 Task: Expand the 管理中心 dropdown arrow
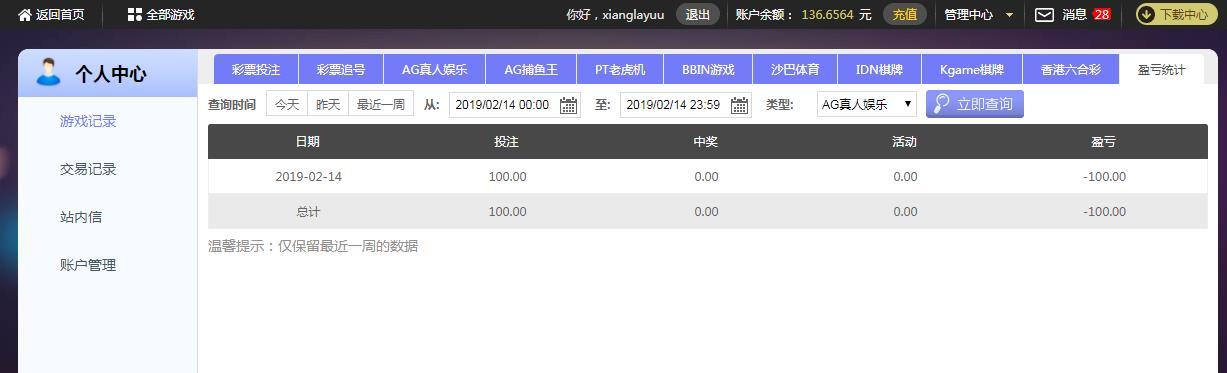1009,15
